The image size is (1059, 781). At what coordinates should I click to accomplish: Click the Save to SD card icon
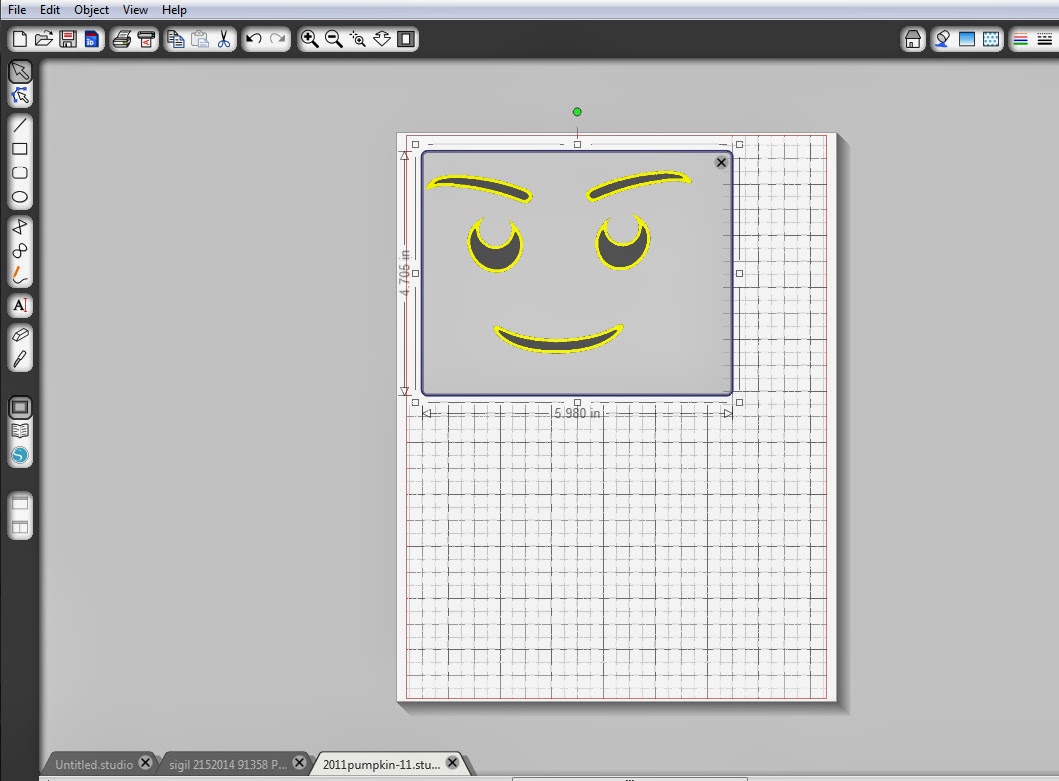click(91, 39)
